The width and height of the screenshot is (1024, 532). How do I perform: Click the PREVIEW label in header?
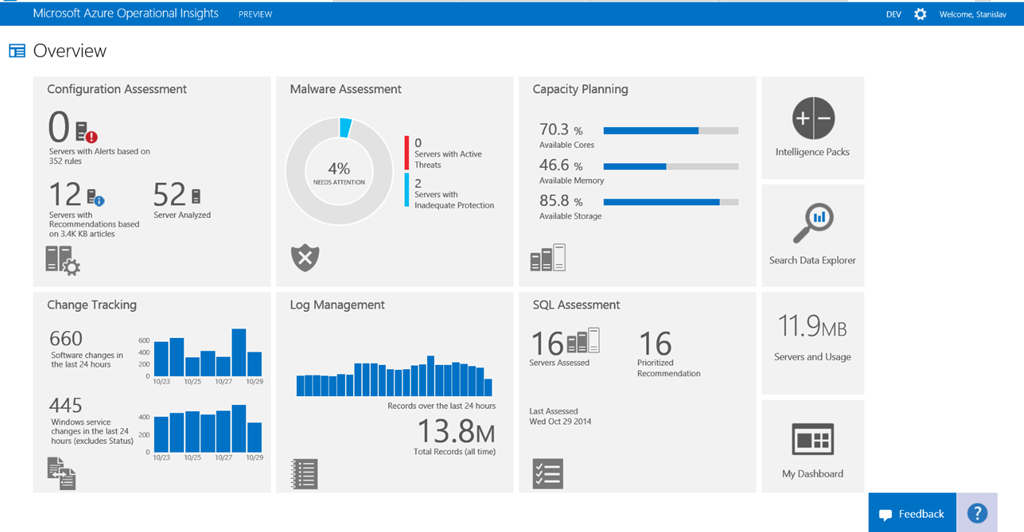point(255,15)
